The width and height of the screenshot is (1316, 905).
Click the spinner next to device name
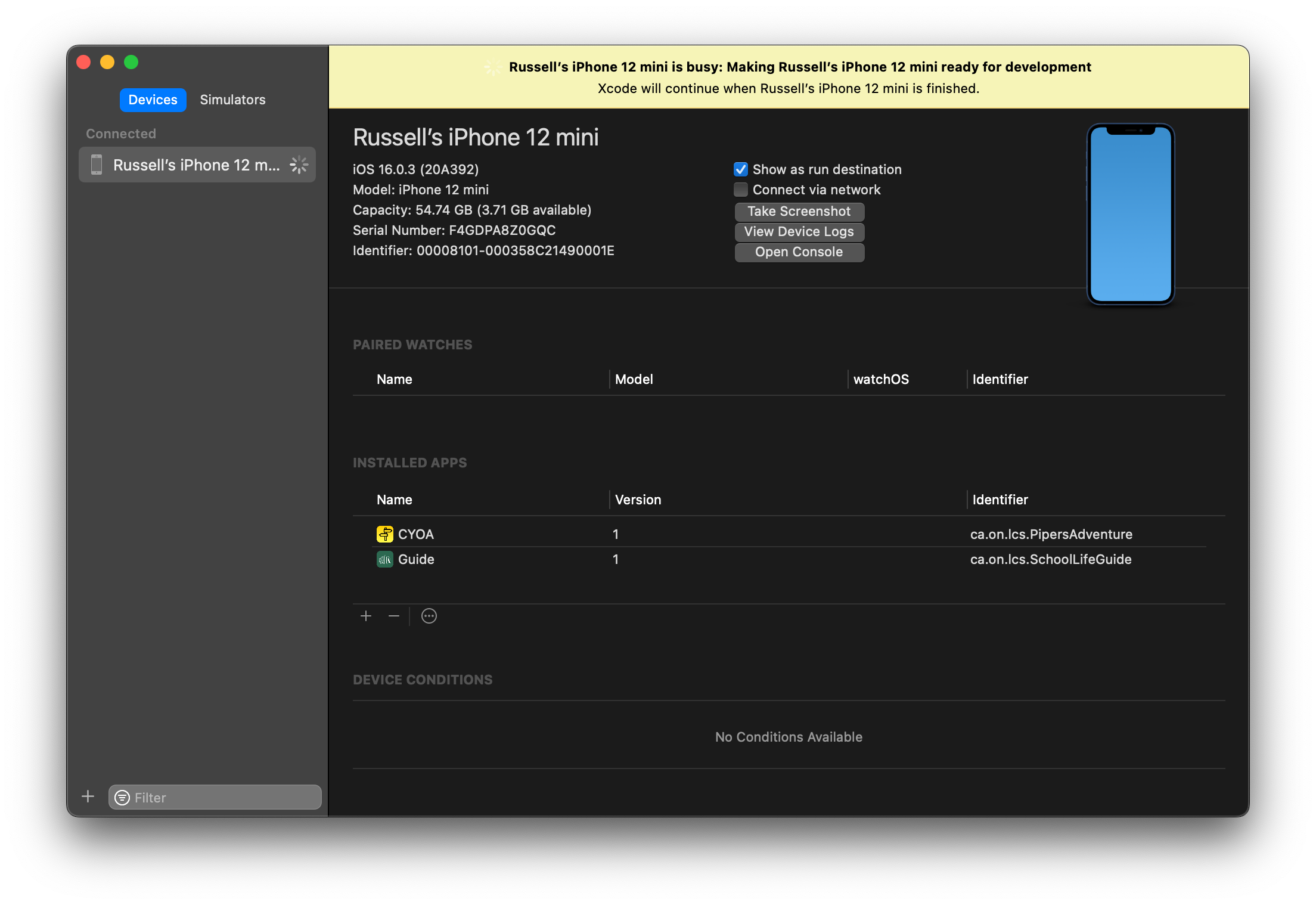(x=299, y=165)
